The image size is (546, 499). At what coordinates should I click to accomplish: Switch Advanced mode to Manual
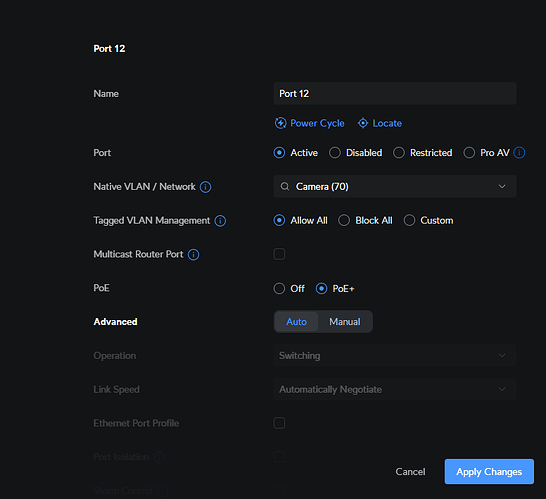point(345,322)
